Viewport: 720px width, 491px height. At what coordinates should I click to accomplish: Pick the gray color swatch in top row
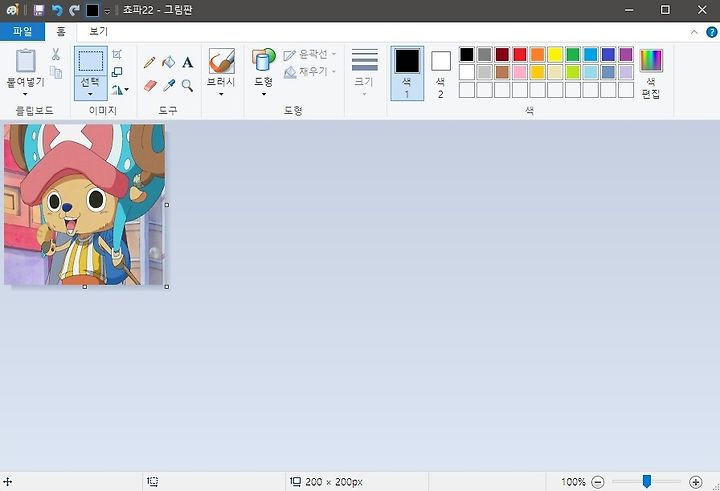point(484,55)
